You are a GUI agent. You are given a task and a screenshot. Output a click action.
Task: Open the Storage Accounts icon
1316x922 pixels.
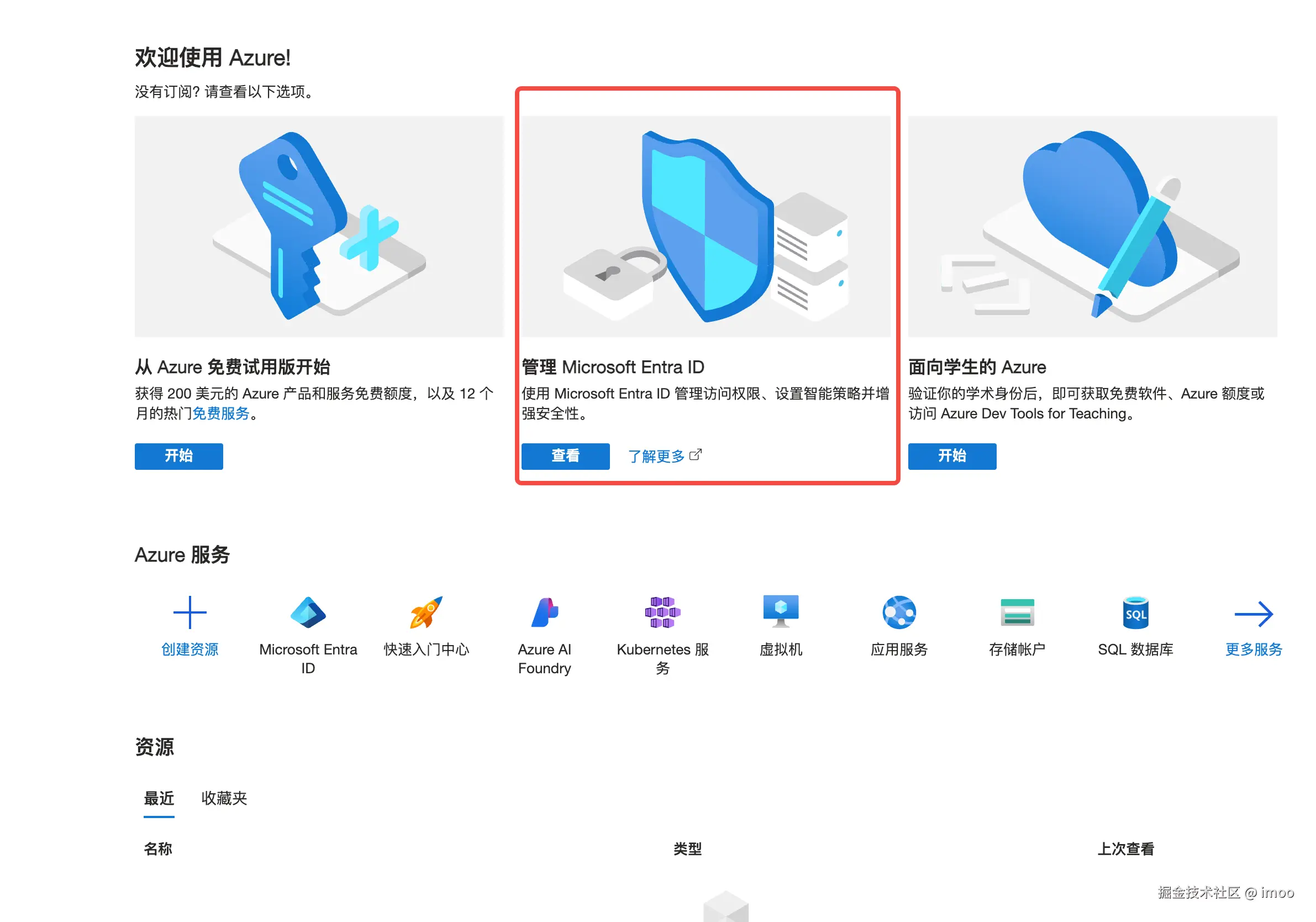point(1017,612)
